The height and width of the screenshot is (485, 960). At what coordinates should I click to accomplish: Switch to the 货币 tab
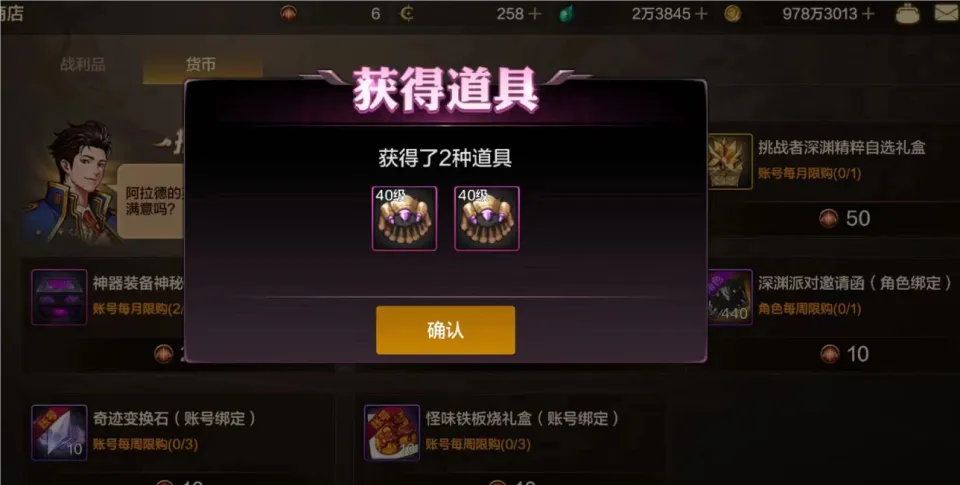tap(201, 64)
